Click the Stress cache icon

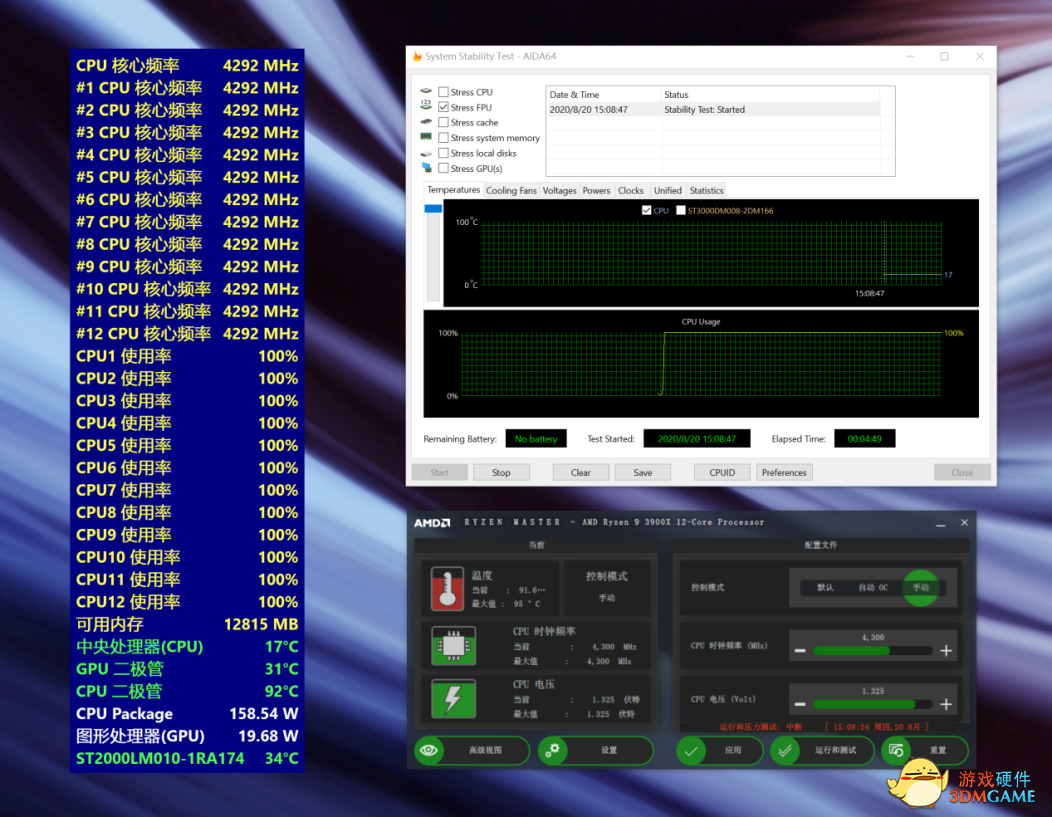tap(426, 122)
